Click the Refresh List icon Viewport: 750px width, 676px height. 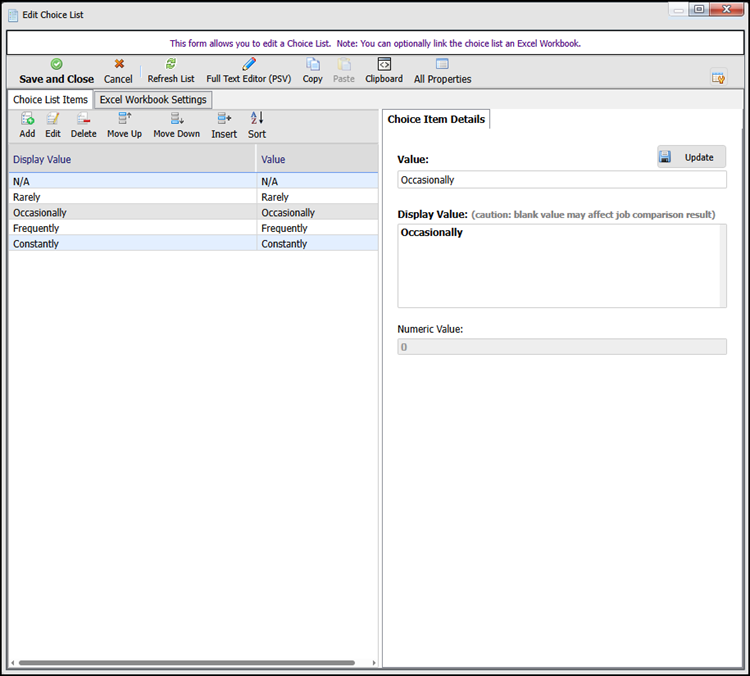pyautogui.click(x=171, y=64)
